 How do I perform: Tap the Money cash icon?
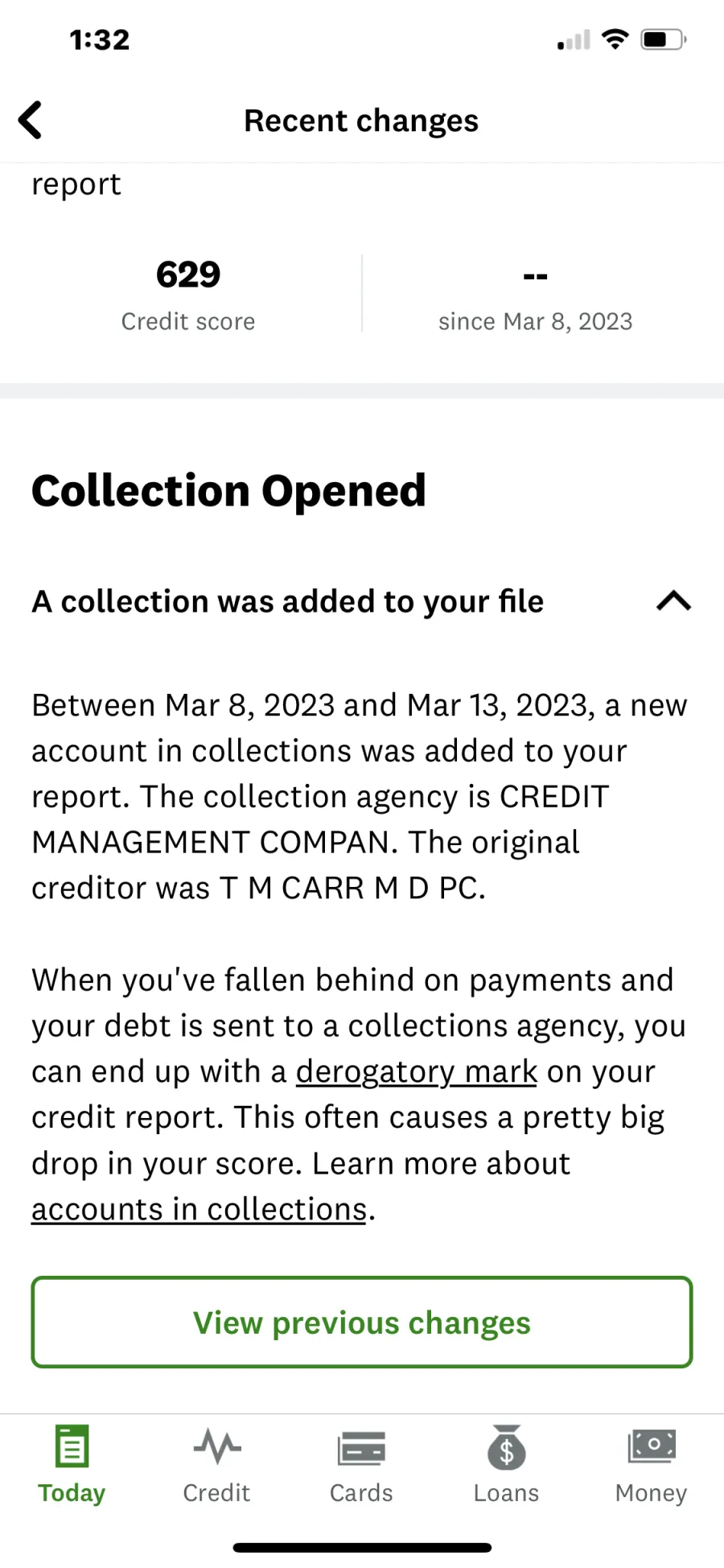coord(652,1446)
